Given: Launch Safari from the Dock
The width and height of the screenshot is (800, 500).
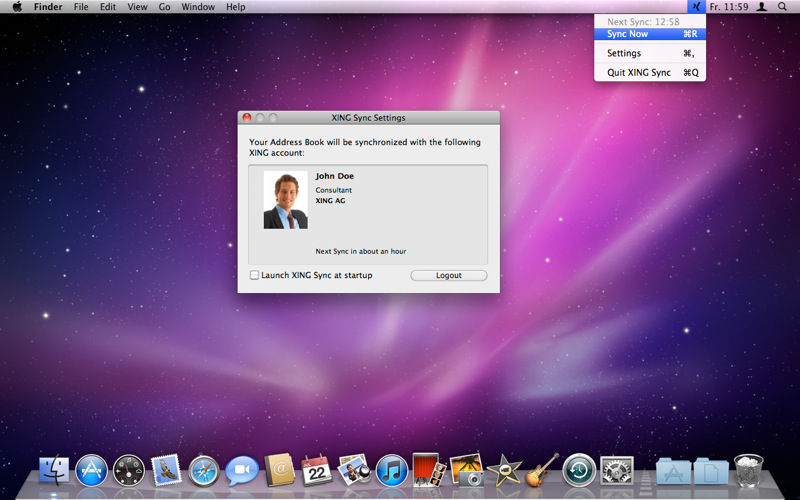Looking at the screenshot, I should click(x=204, y=470).
